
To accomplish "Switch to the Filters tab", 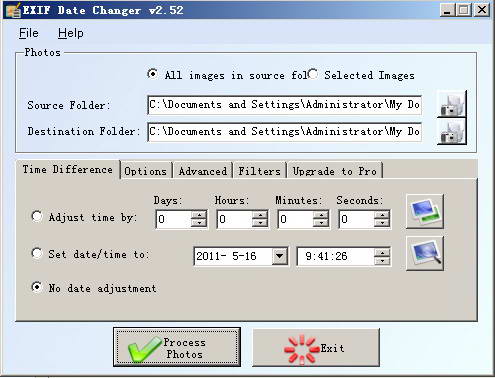I will 260,171.
